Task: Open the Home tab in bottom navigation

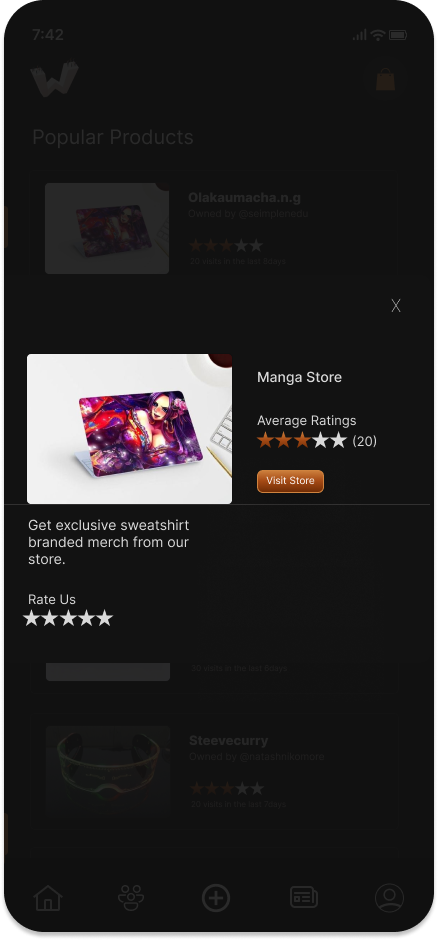Action: (48, 897)
